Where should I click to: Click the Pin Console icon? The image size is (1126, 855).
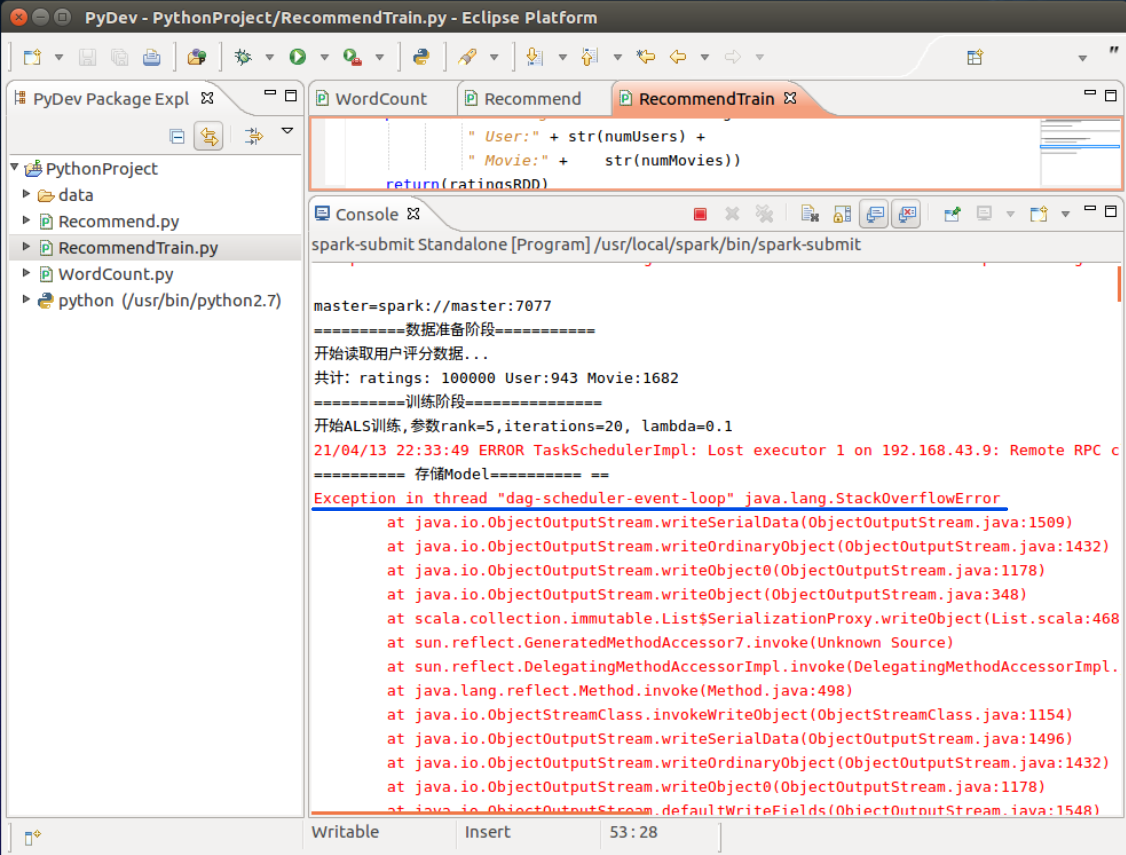pyautogui.click(x=952, y=214)
